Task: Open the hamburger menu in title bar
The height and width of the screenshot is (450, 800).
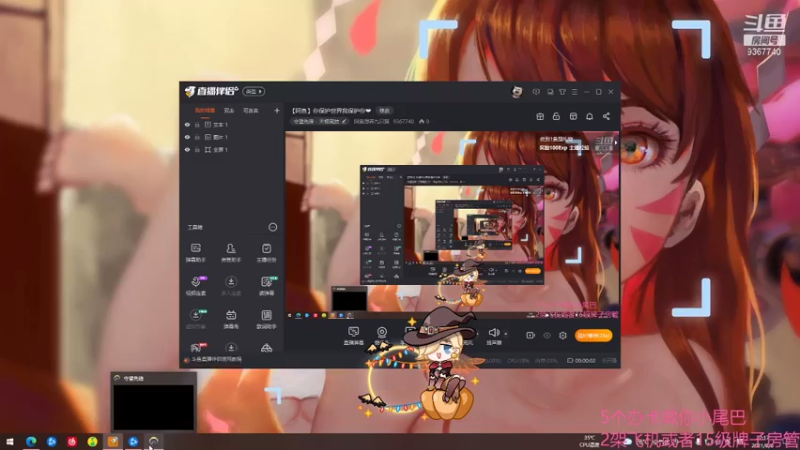Action: (574, 92)
